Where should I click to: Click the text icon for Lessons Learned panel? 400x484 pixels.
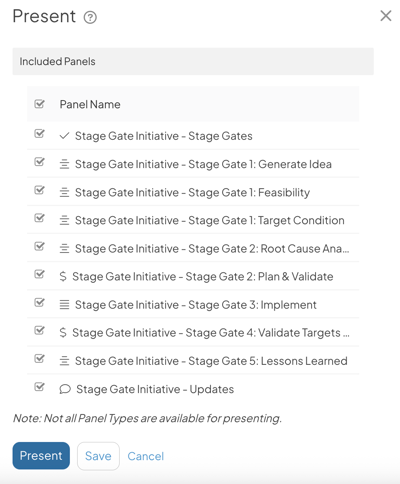[x=64, y=361]
